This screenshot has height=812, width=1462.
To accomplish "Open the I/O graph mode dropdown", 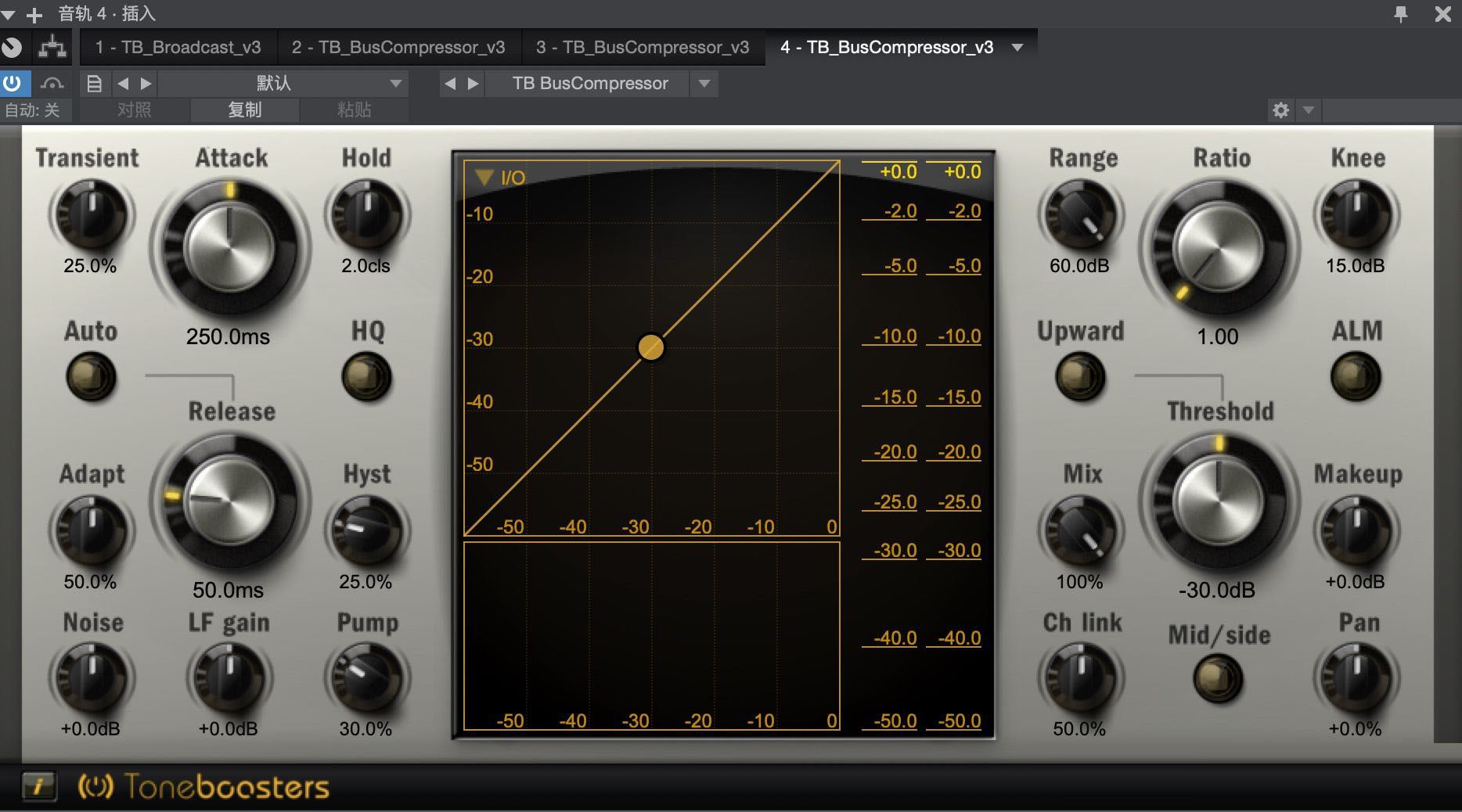I will pos(484,178).
